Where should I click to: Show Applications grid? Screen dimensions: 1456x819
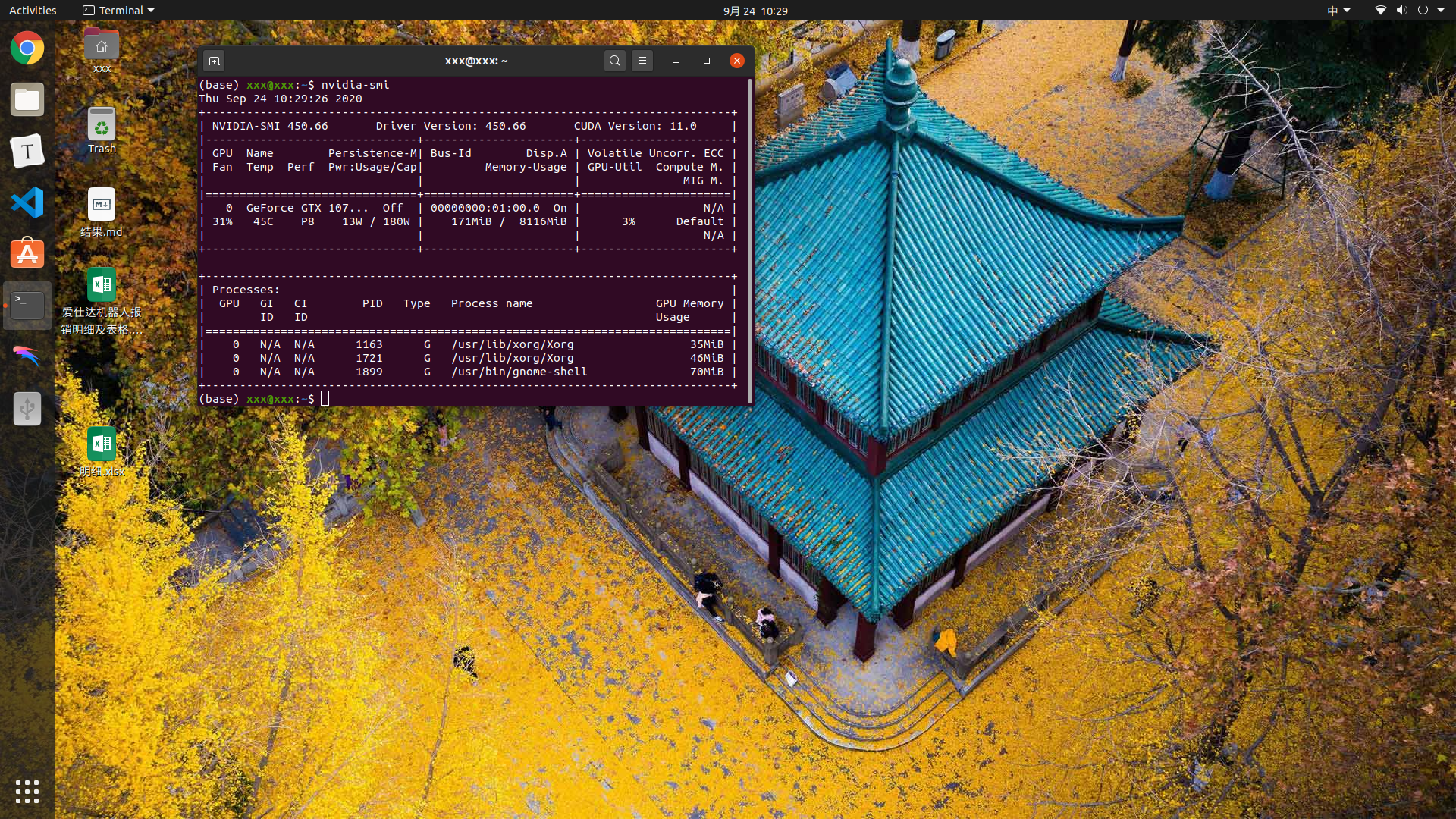[x=27, y=792]
